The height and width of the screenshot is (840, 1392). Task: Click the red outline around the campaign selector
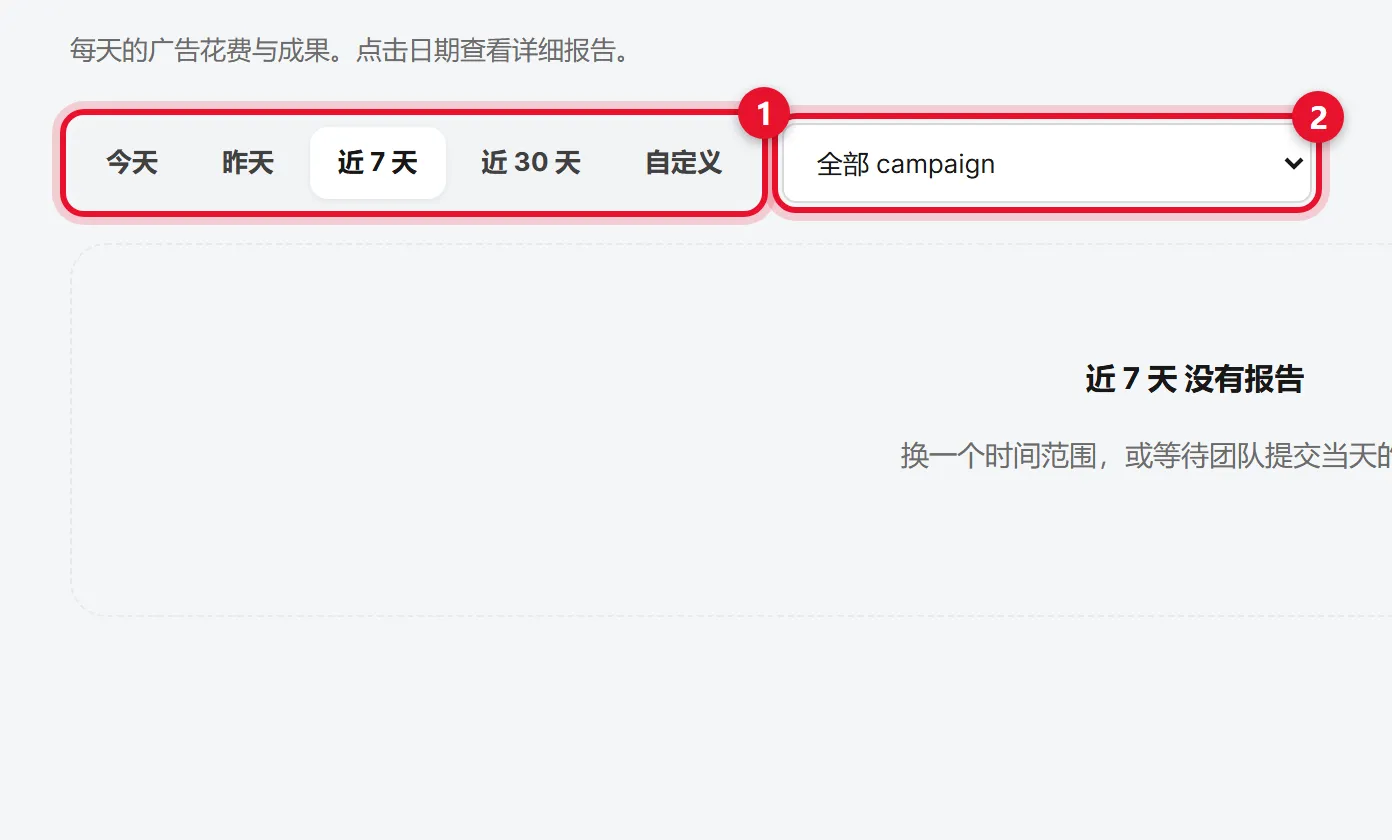[x=1047, y=212]
